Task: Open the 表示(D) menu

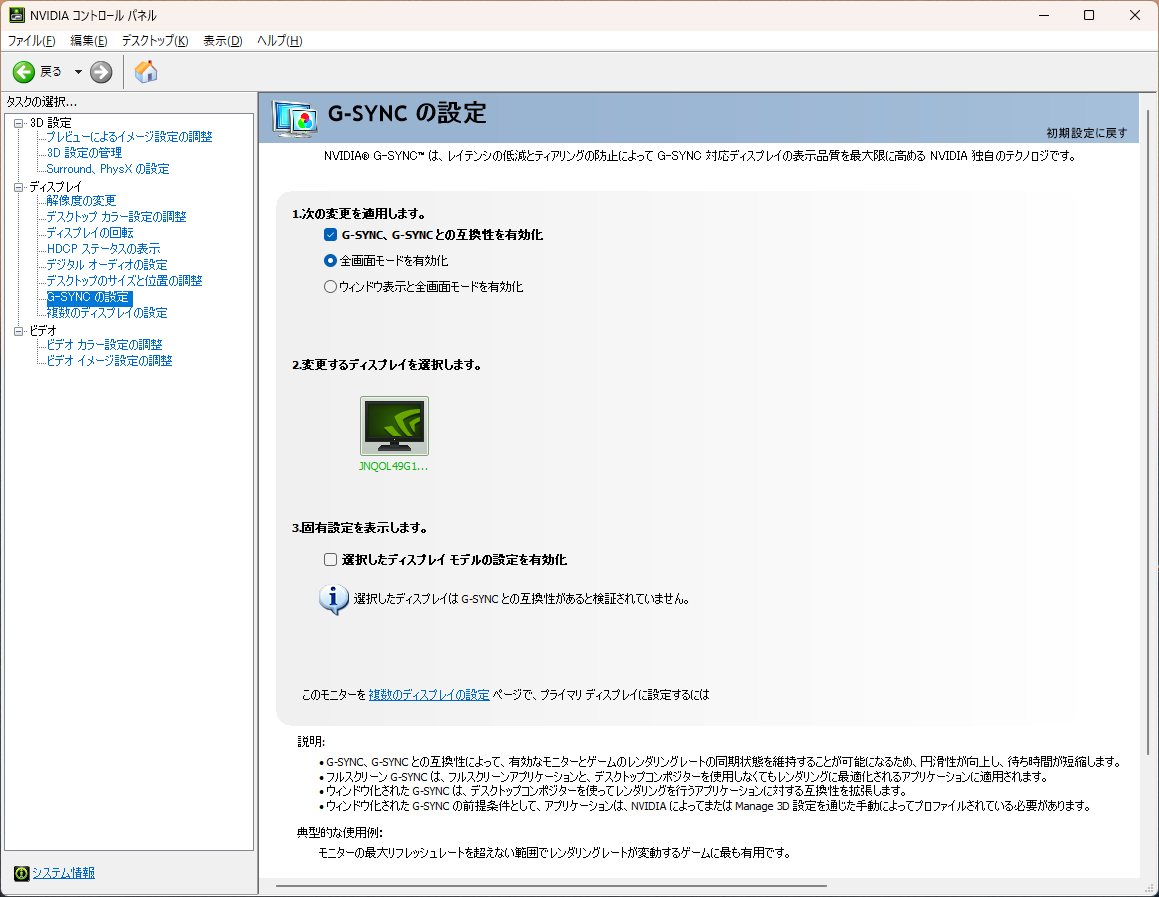Action: [x=222, y=41]
